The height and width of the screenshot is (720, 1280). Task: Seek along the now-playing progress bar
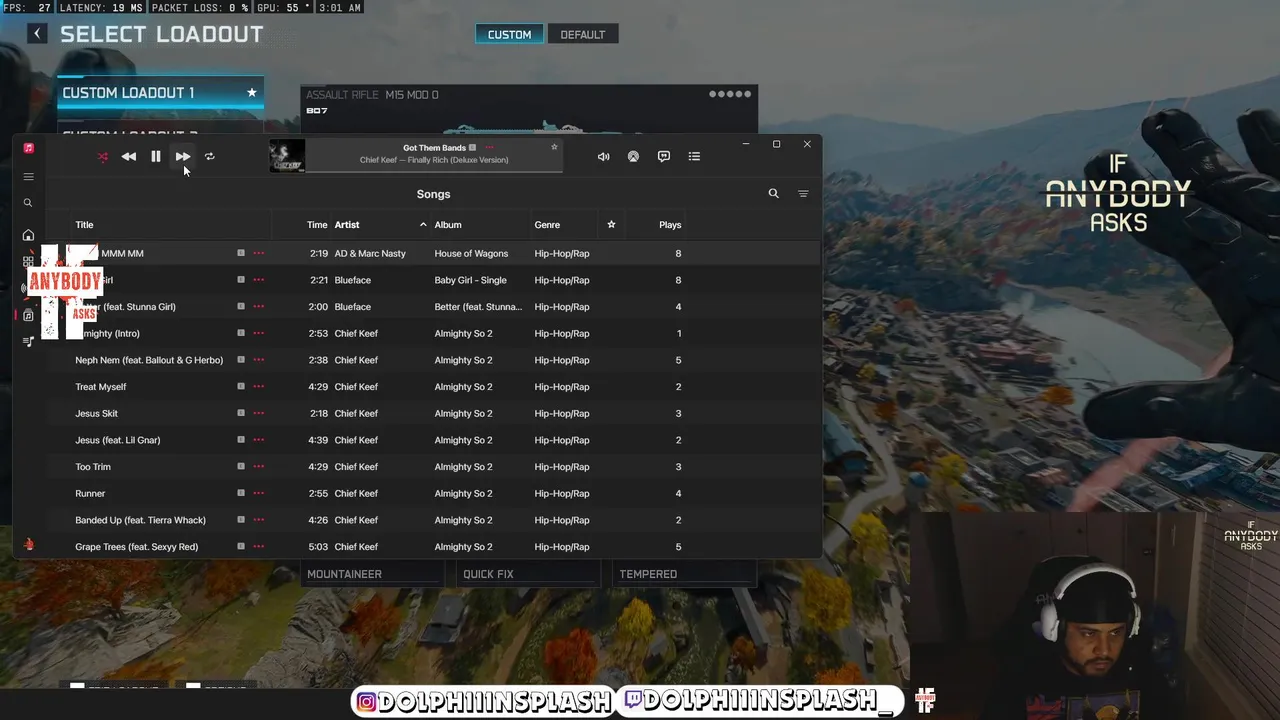point(434,172)
